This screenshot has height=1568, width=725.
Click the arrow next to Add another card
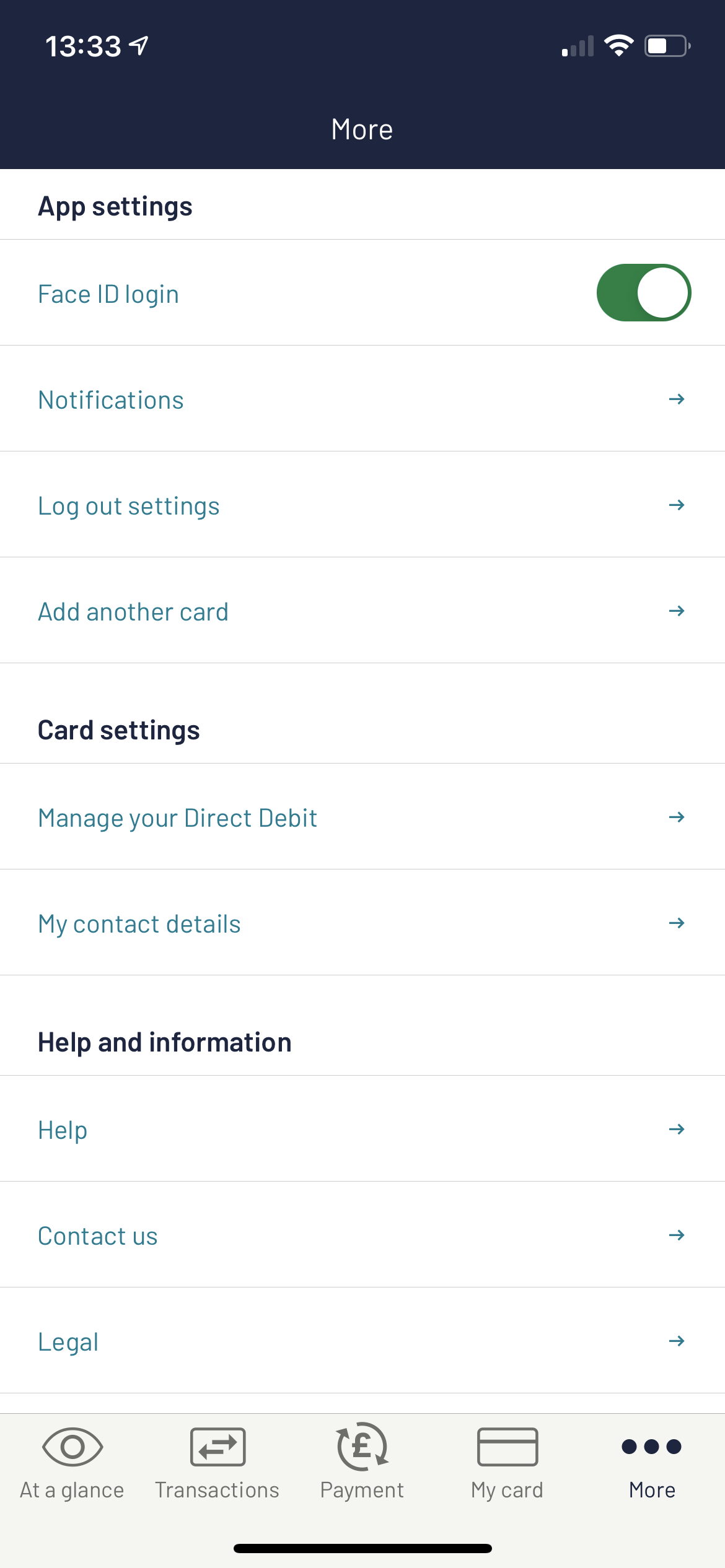pyautogui.click(x=677, y=611)
